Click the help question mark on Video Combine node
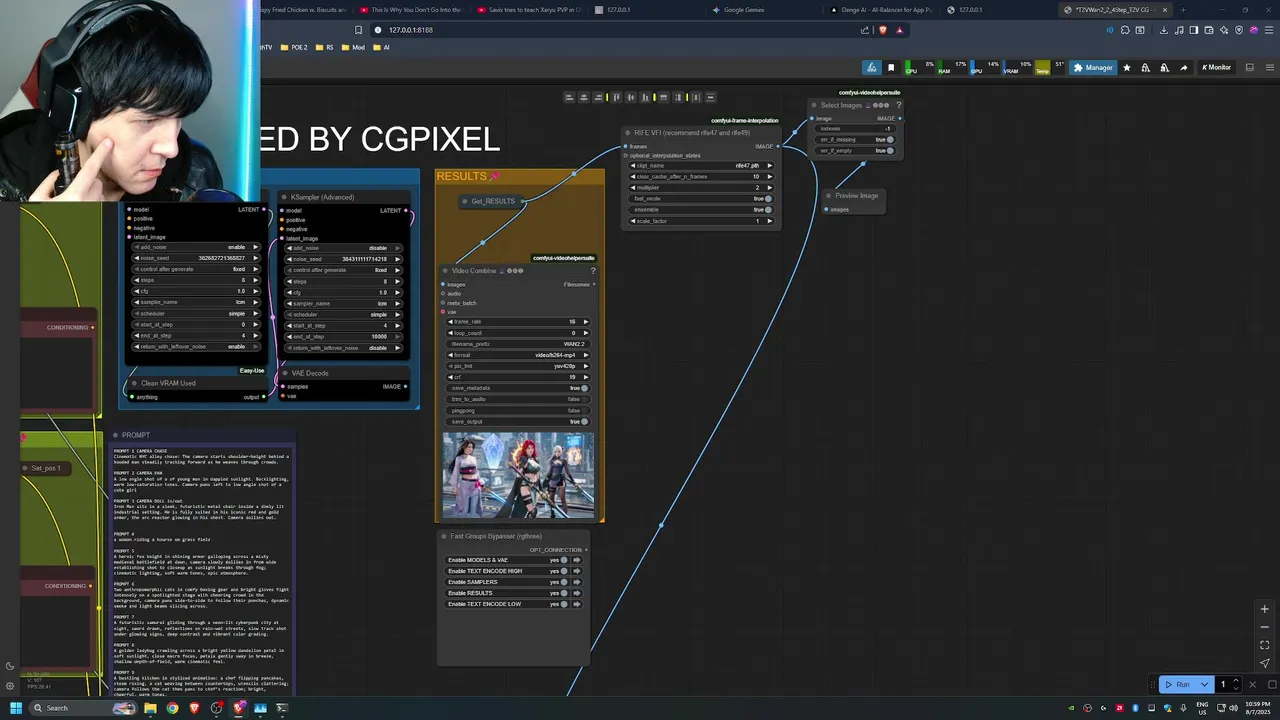 [593, 271]
